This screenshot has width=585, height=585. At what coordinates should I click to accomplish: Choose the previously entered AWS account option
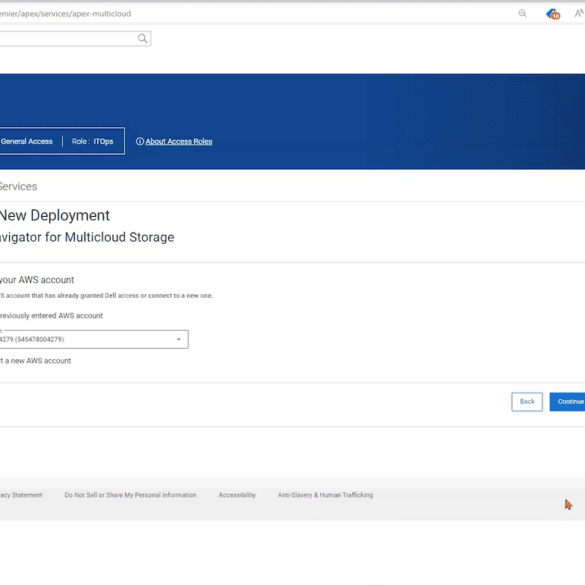[51, 316]
